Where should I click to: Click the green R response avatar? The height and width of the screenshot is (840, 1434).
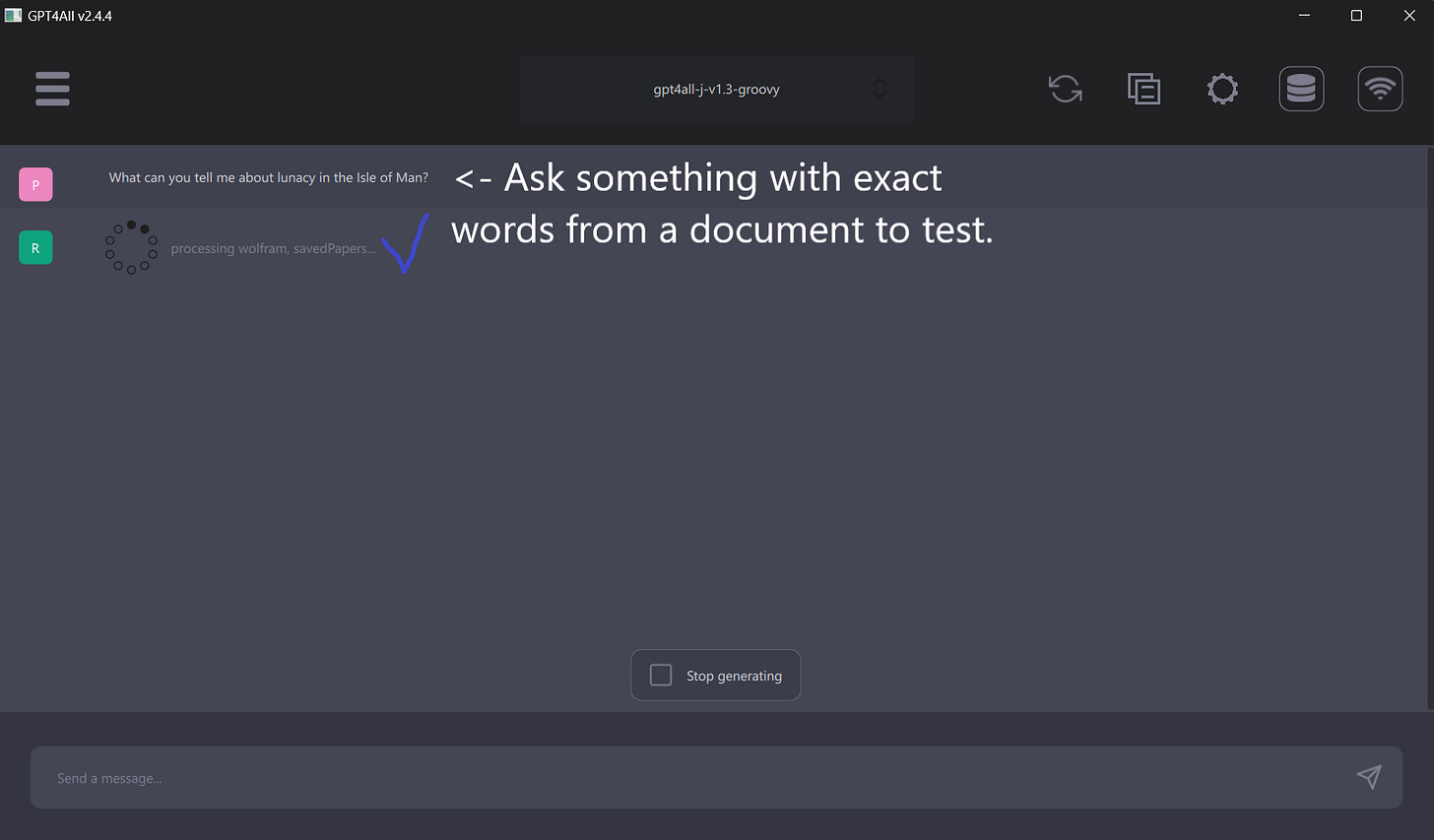pos(35,248)
